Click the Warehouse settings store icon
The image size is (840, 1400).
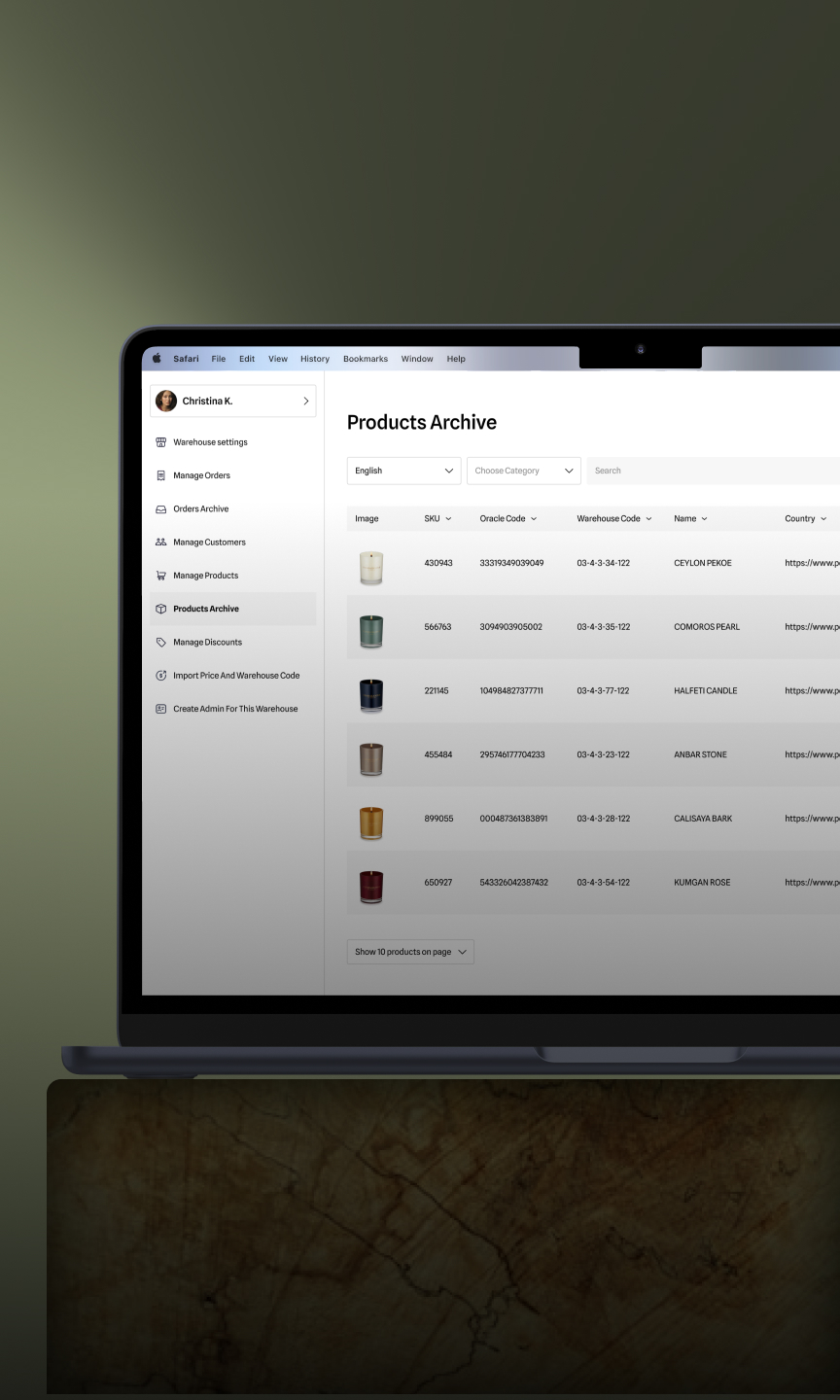[161, 442]
